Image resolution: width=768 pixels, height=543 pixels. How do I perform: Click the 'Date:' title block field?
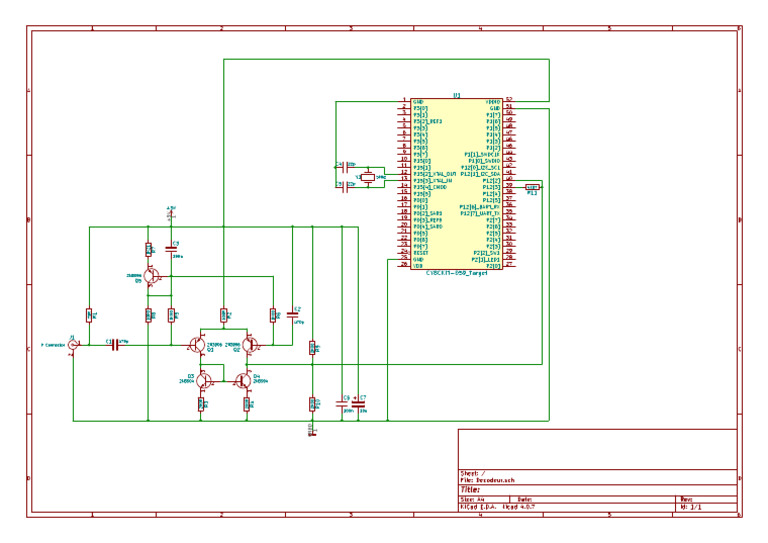tap(525, 499)
